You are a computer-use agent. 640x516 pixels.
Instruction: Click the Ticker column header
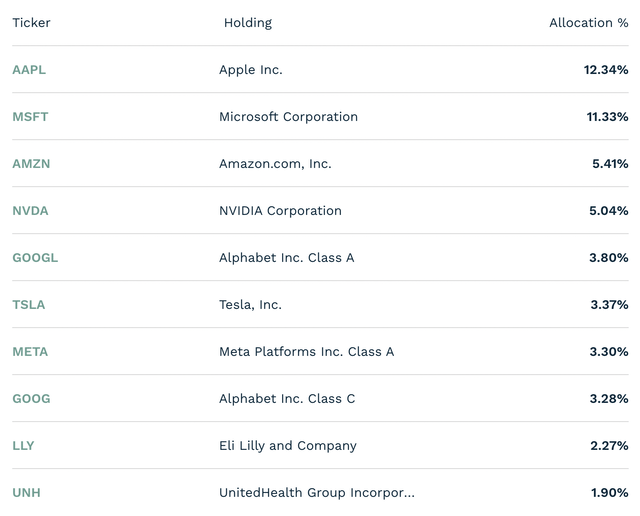tap(31, 22)
